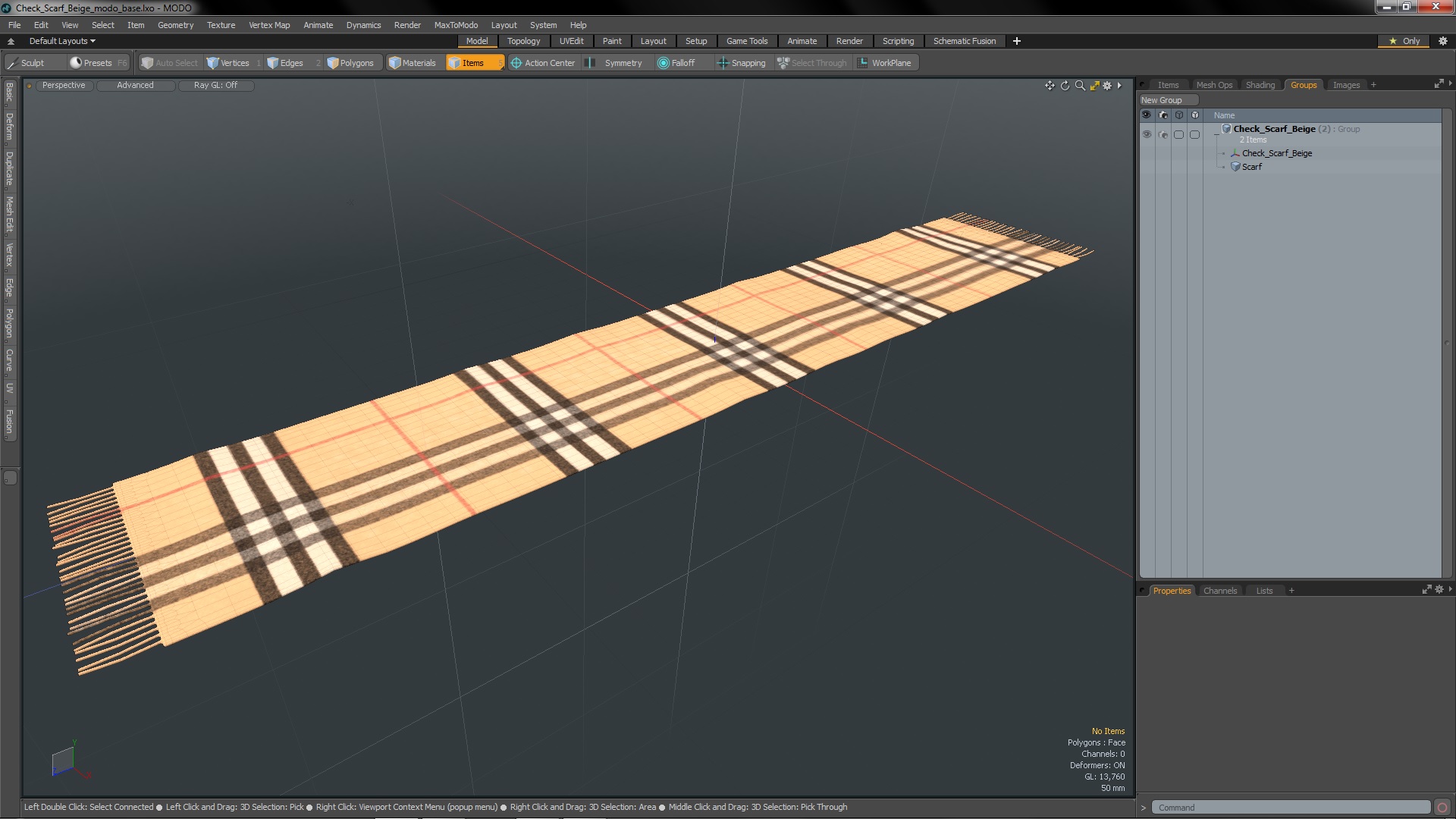
Task: Focus the Command input field
Action: [1291, 808]
